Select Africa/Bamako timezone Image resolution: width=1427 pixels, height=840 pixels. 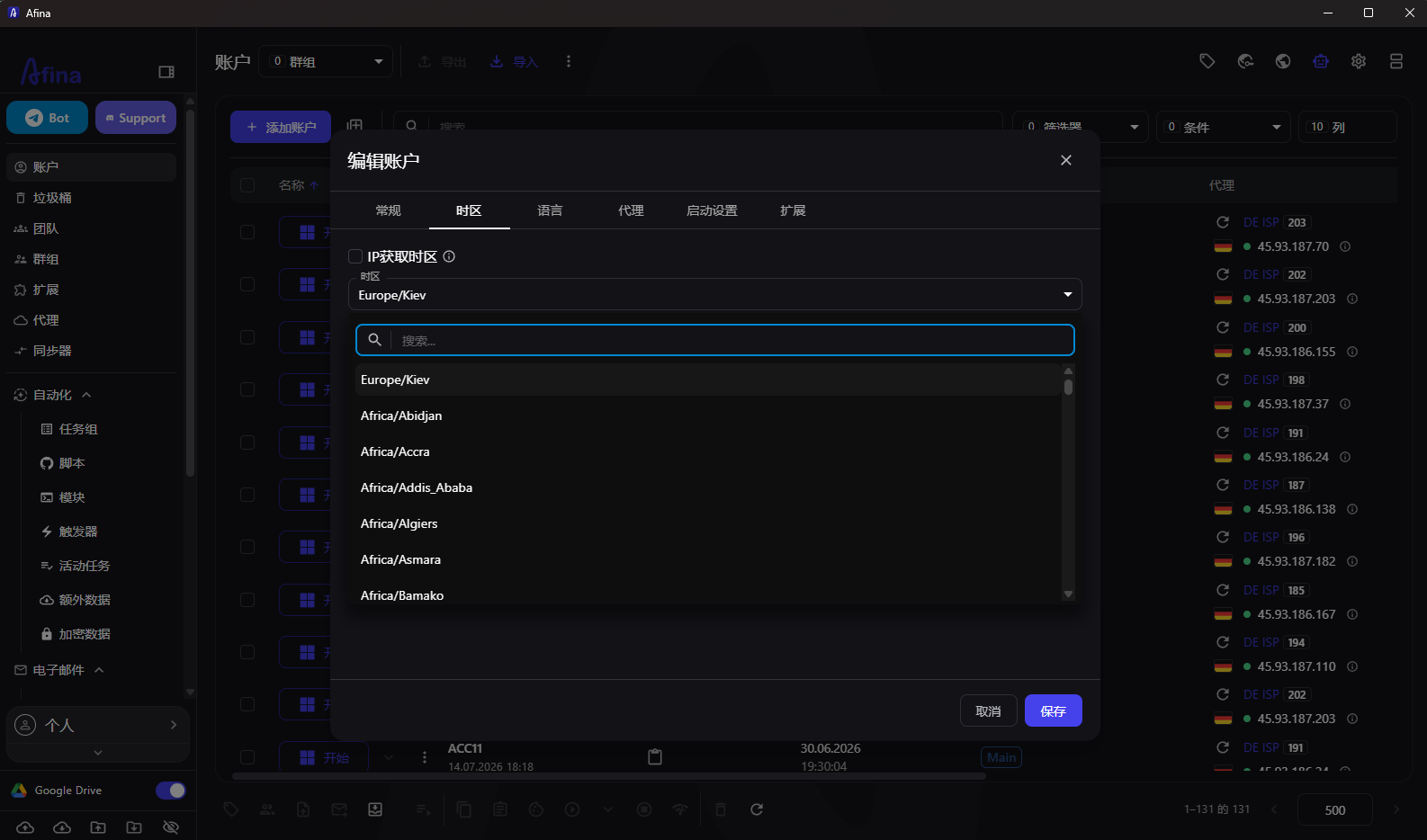pos(708,594)
